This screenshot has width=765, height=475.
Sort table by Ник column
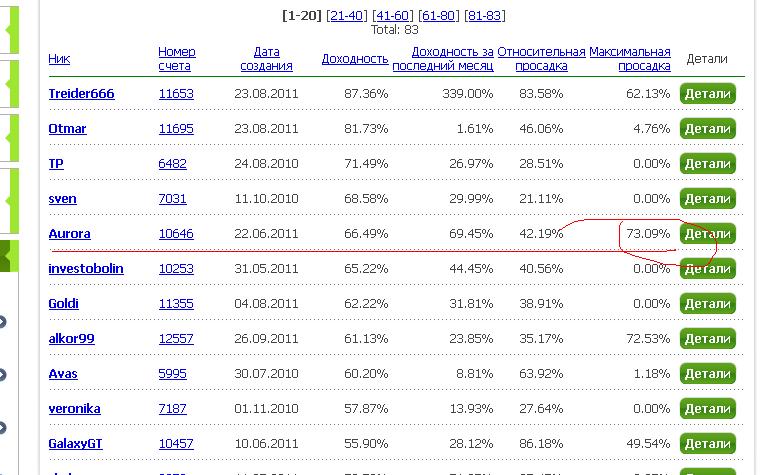click(59, 59)
